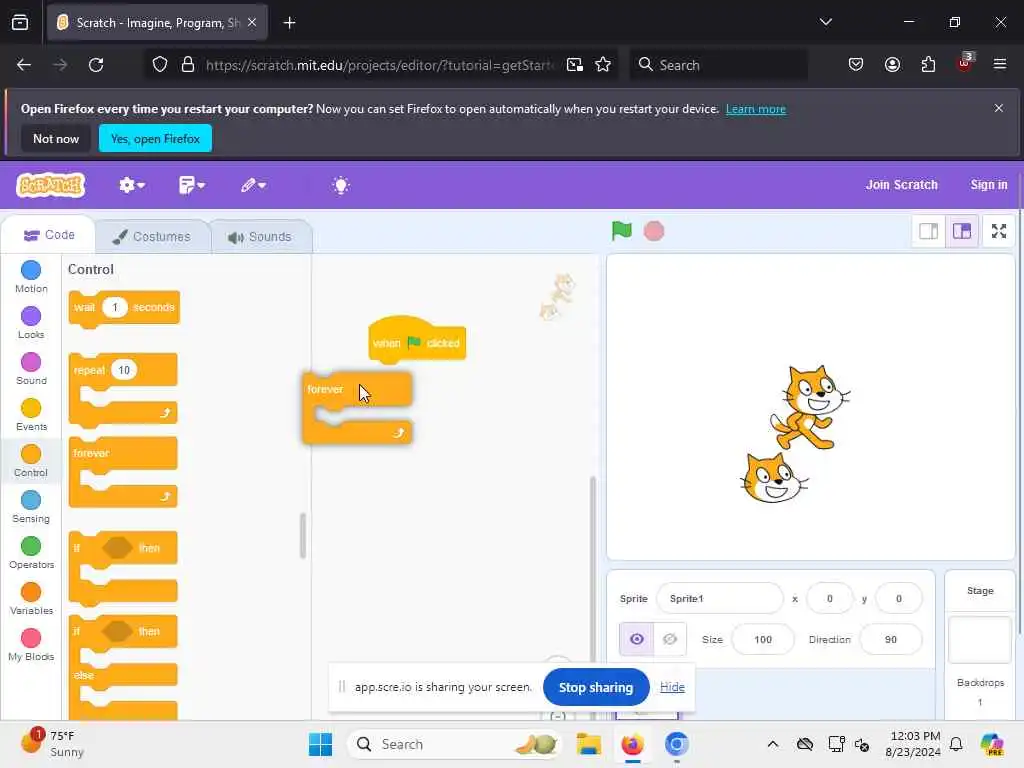Screen dimensions: 1024x768
Task: Open Windows Start menu
Action: [320, 744]
